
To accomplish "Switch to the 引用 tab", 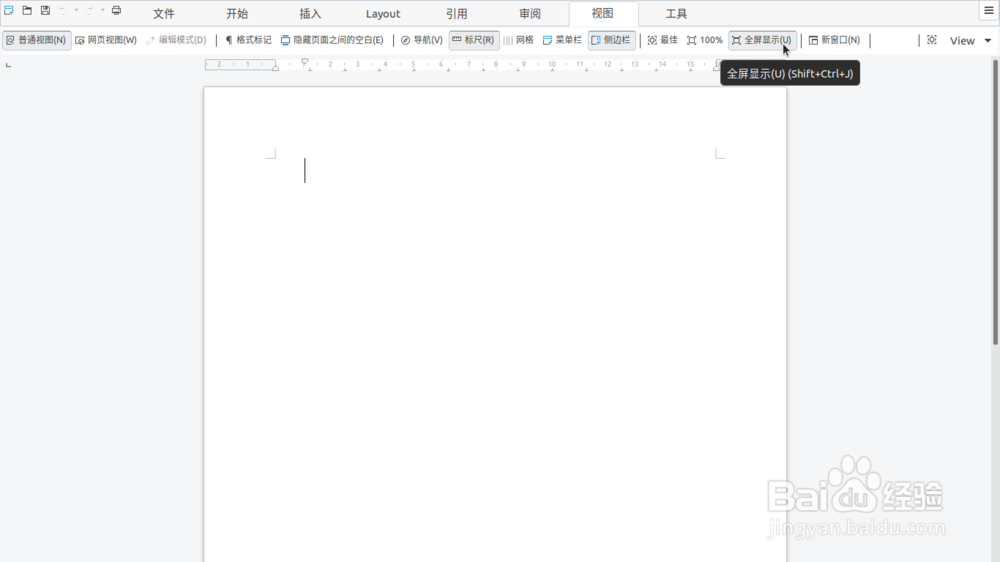I will 457,13.
